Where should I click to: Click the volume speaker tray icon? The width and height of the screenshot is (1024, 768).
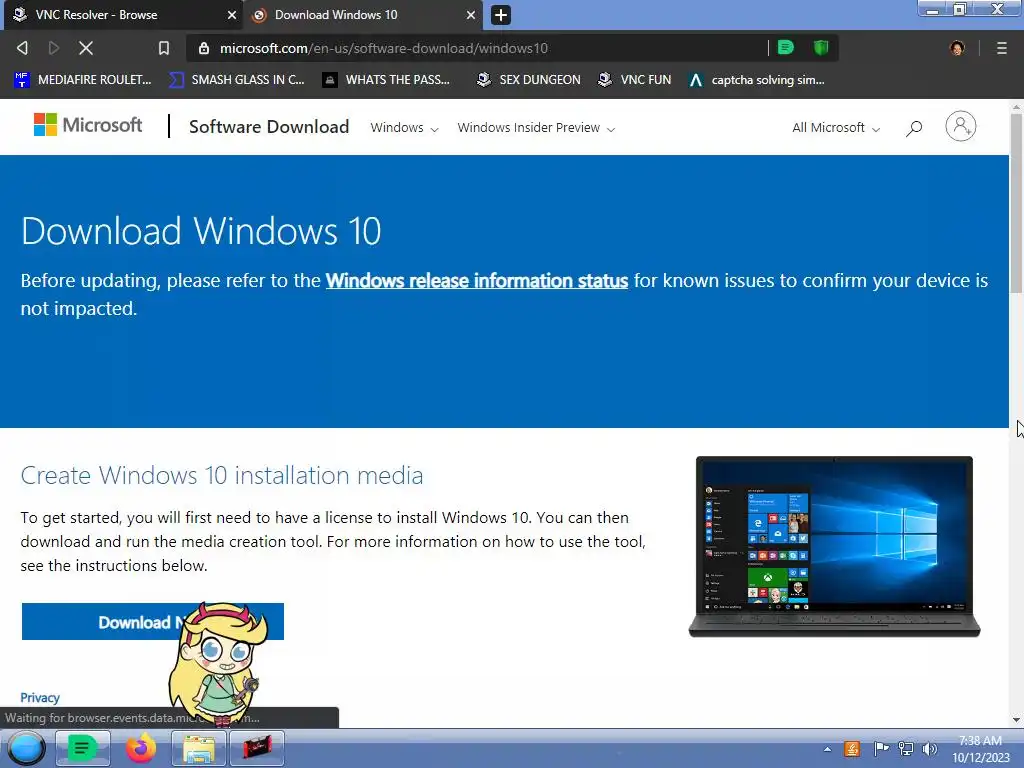[930, 749]
